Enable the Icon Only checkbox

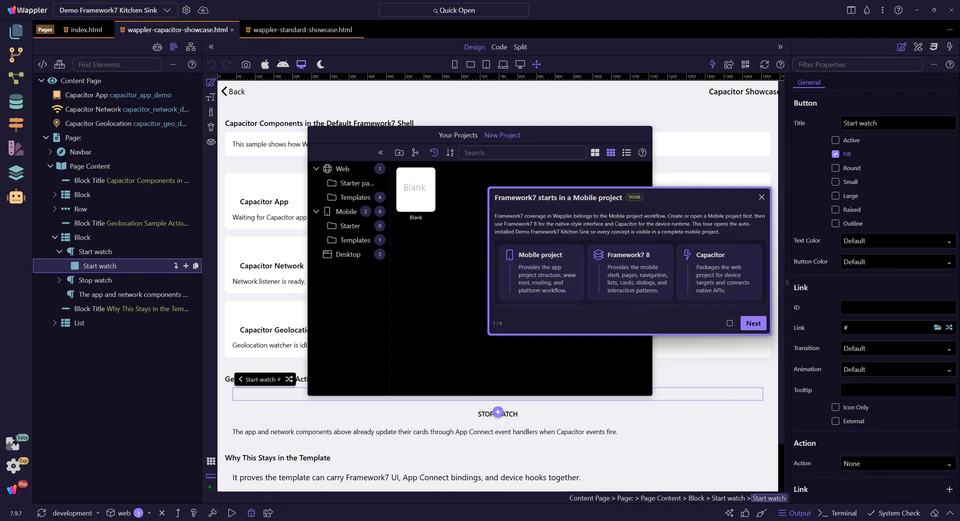(835, 407)
